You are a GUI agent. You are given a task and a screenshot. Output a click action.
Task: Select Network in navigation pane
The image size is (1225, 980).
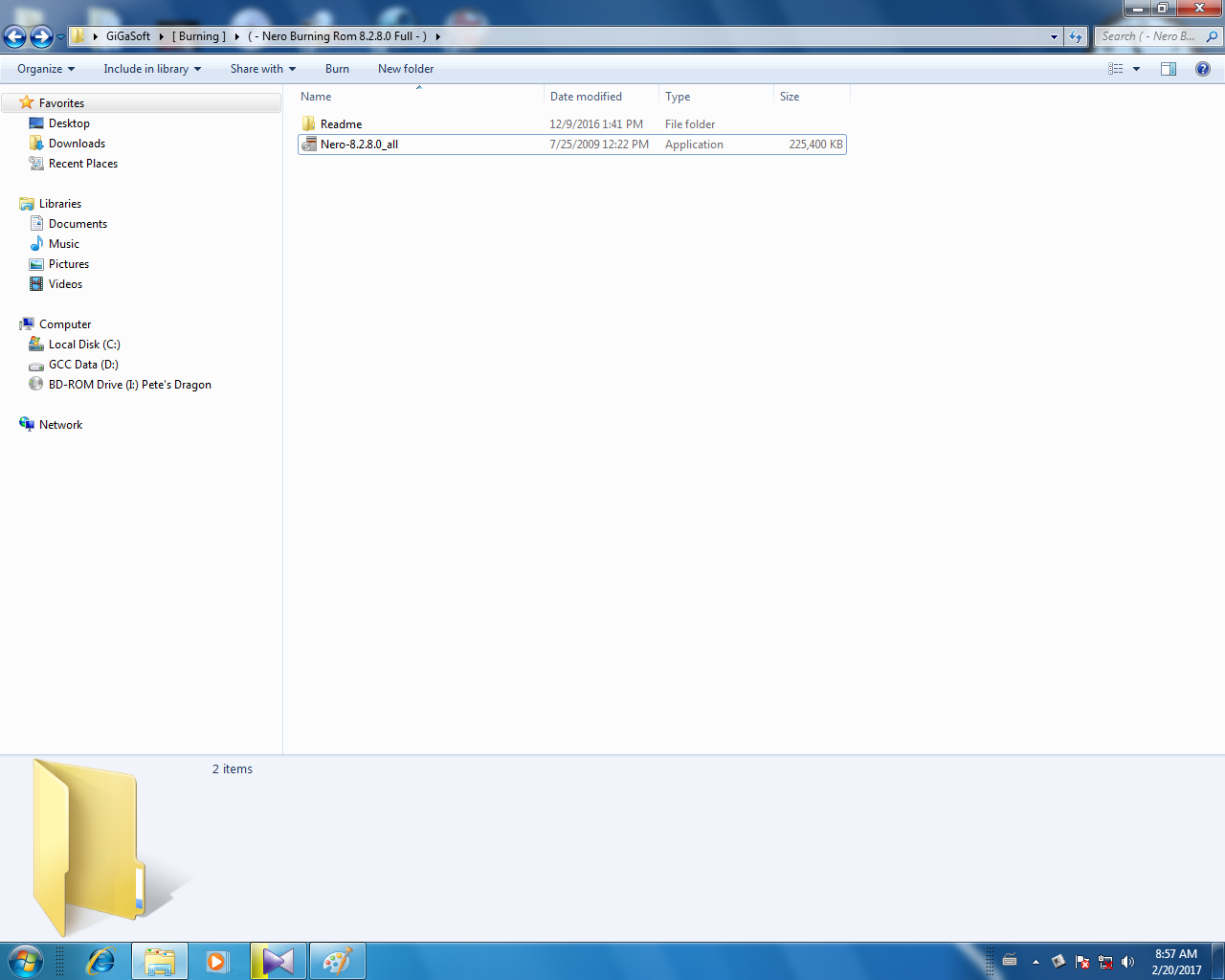tap(60, 425)
